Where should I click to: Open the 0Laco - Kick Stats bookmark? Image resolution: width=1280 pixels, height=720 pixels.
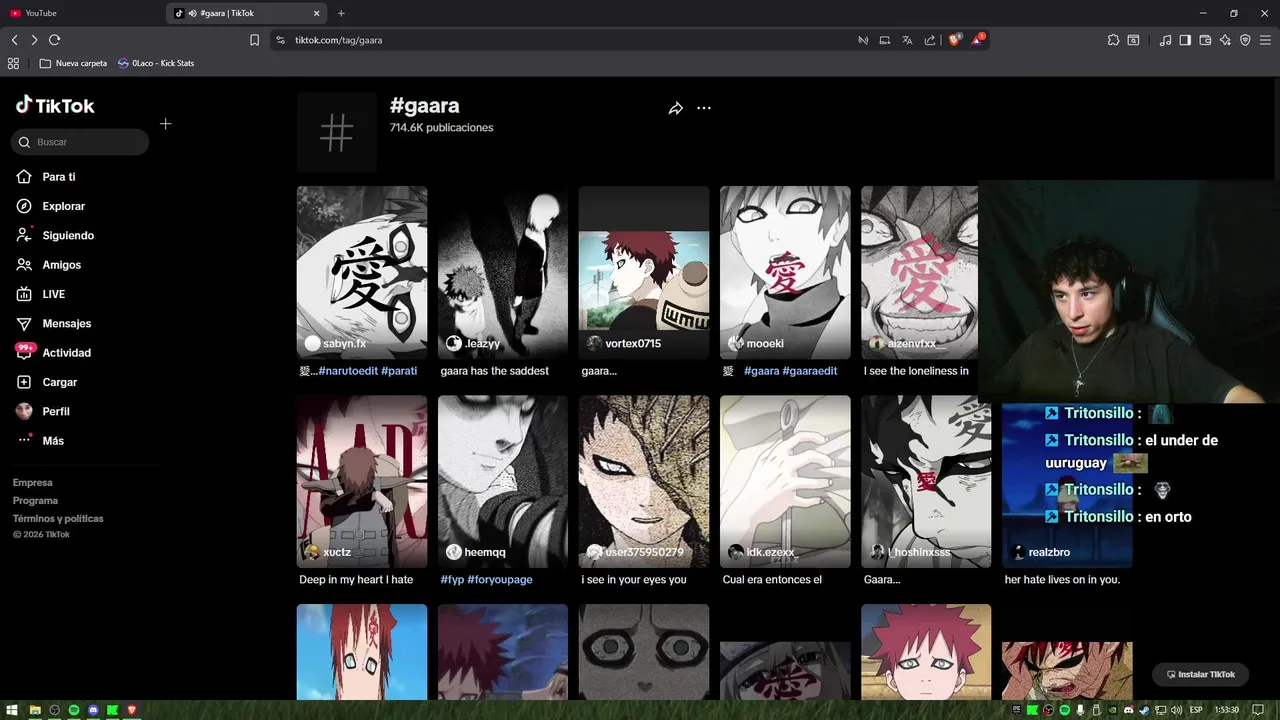(155, 63)
